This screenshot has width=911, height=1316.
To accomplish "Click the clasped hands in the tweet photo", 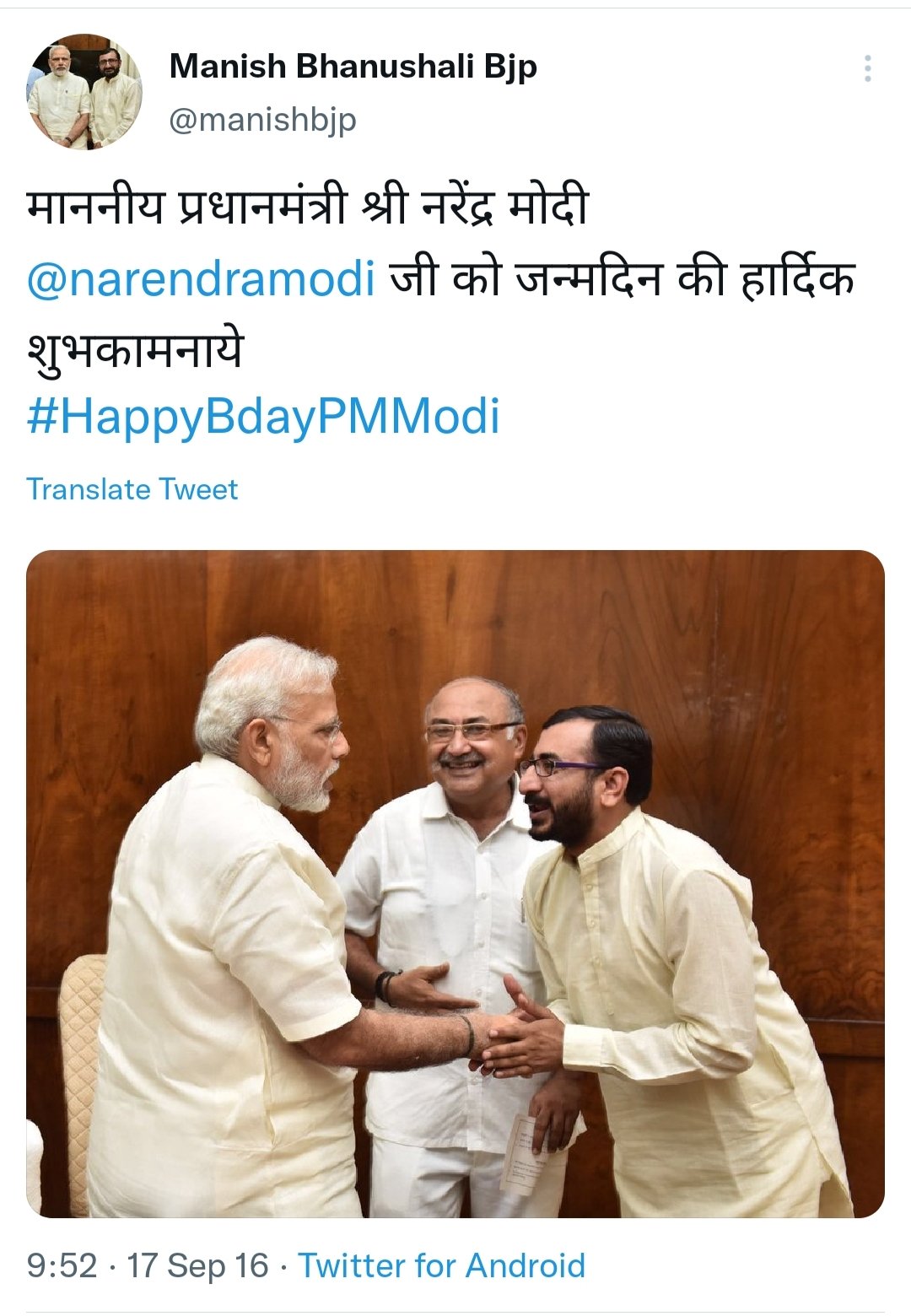I will [515, 1036].
